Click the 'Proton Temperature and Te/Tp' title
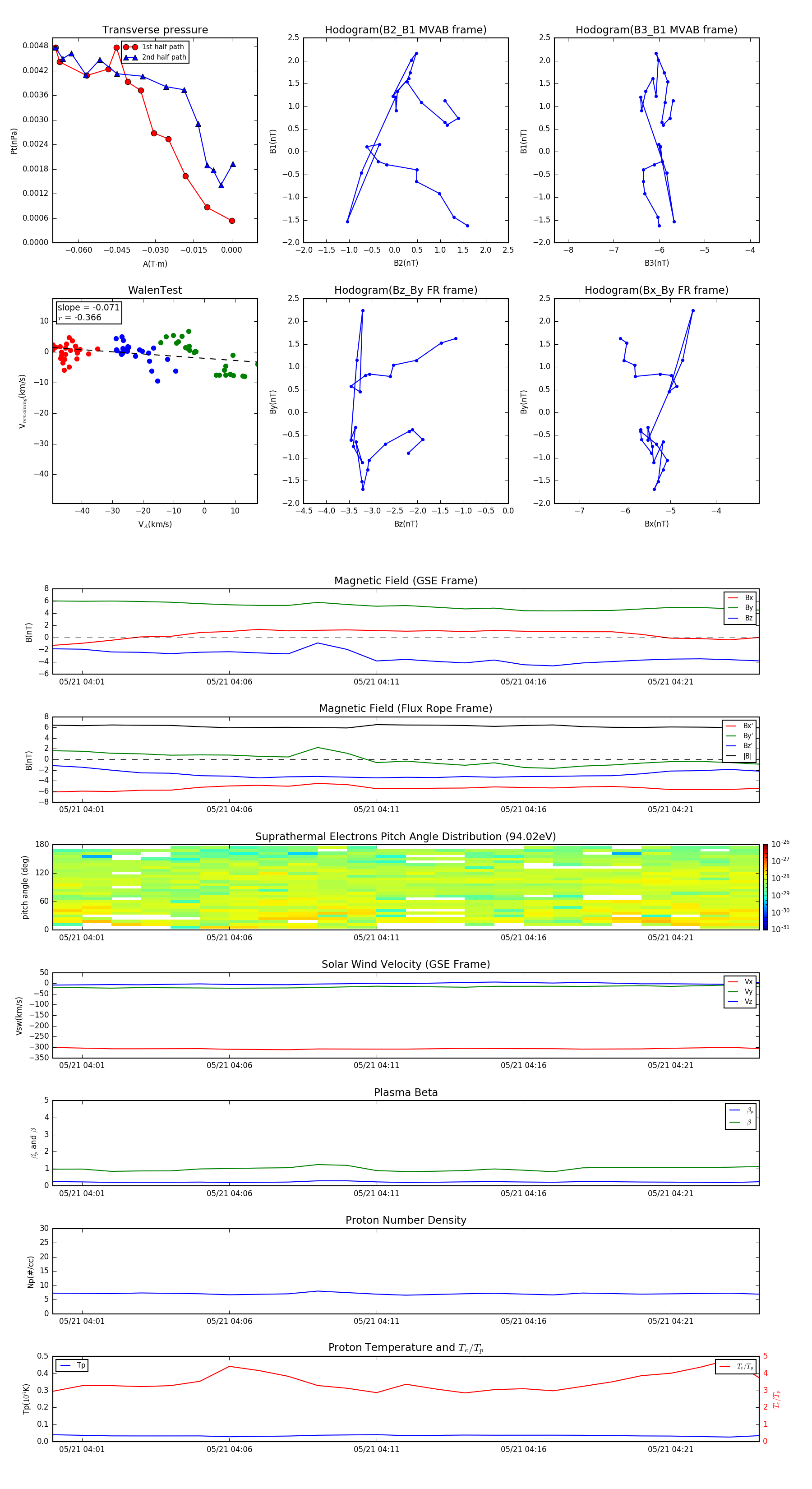 coord(406,1348)
